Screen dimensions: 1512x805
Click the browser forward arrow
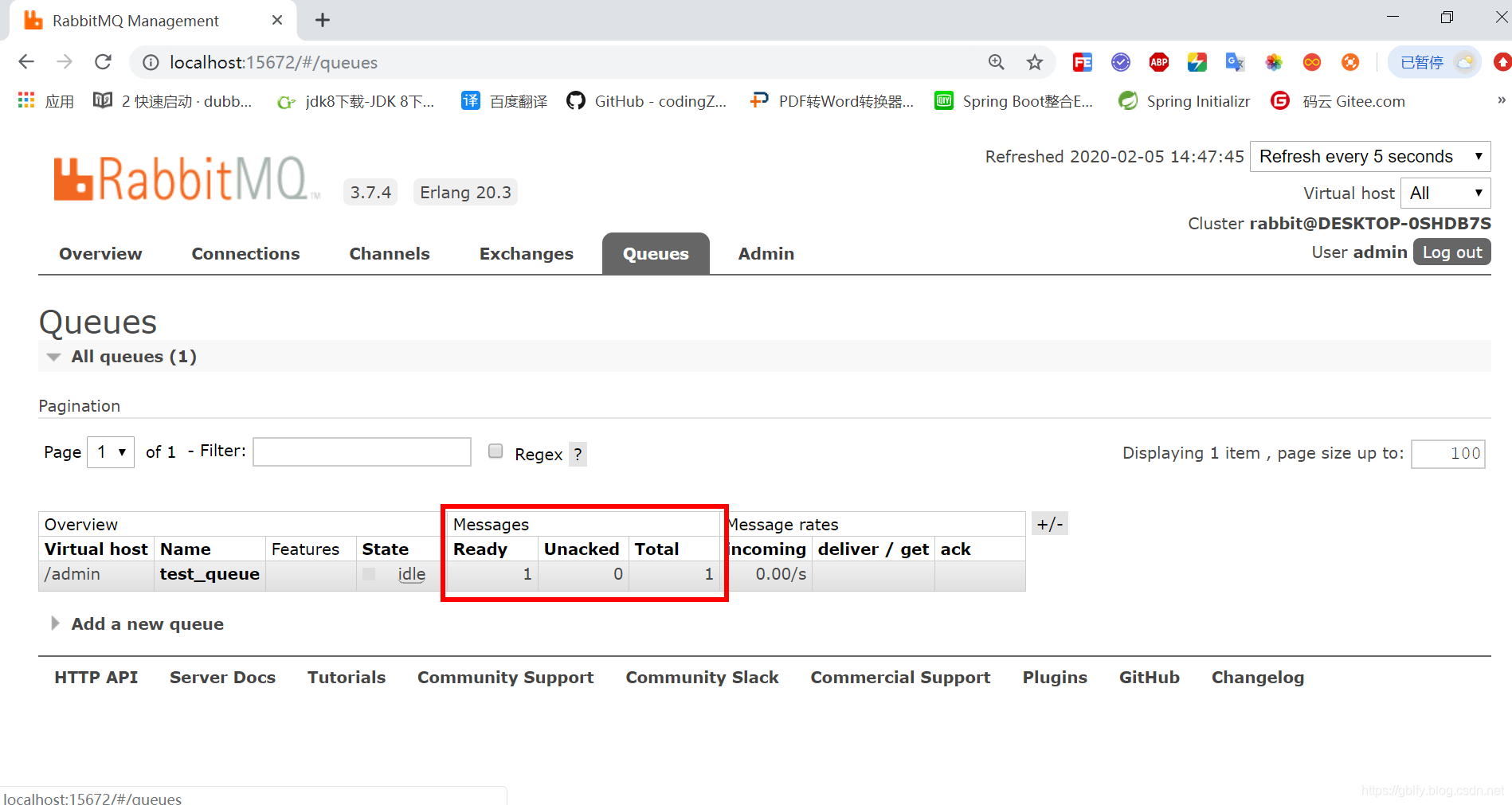point(65,62)
